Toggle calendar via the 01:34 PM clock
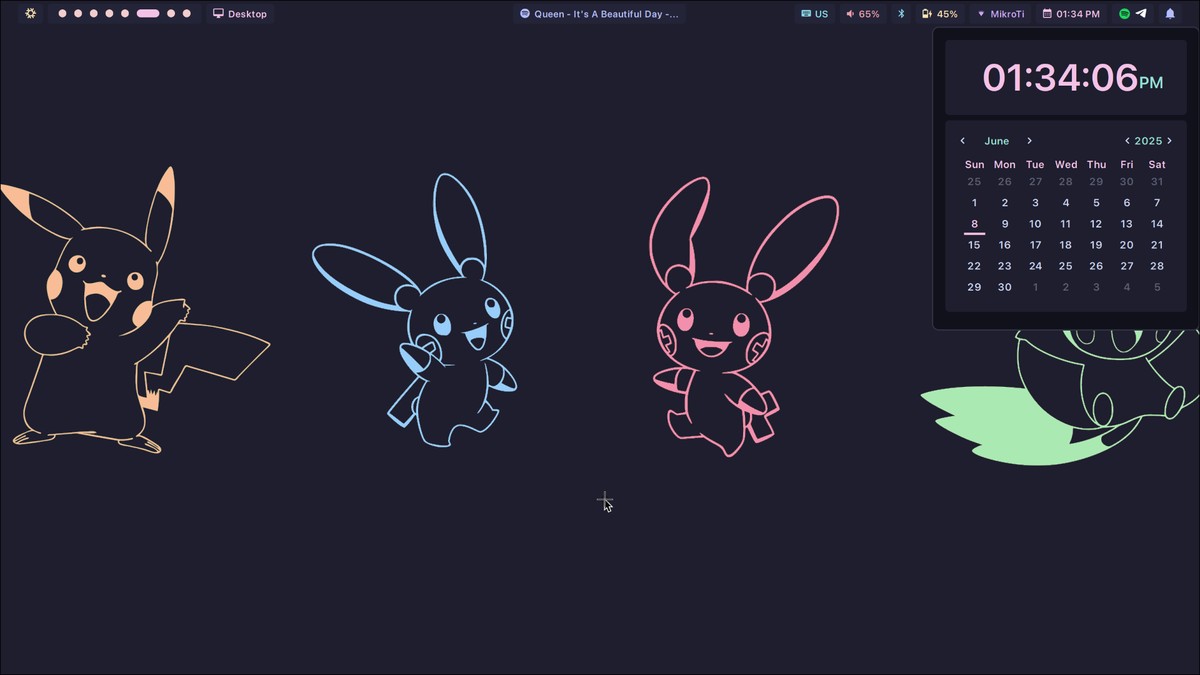Viewport: 1200px width, 675px height. pyautogui.click(x=1070, y=14)
